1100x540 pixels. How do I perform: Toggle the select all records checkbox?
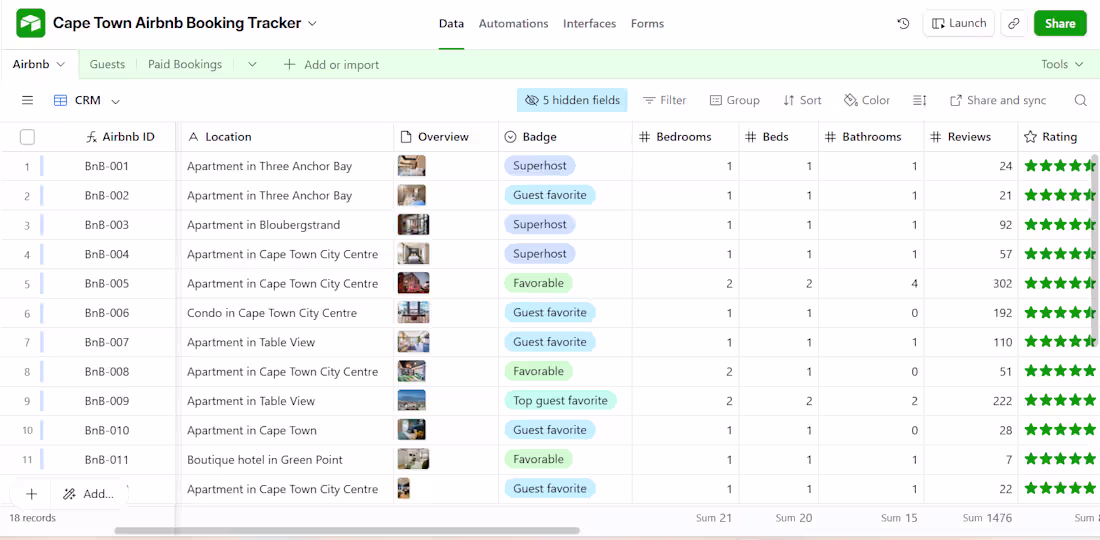coord(27,137)
